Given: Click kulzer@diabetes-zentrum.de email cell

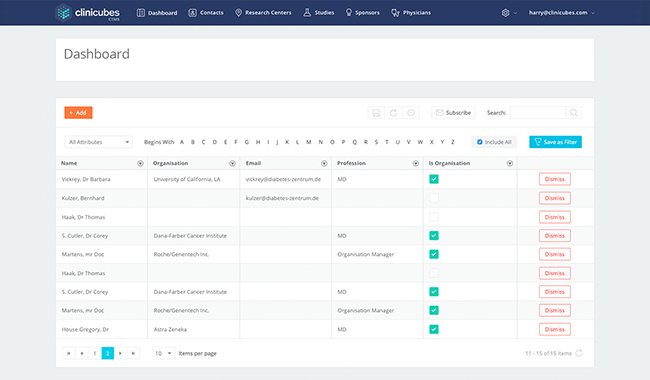Looking at the screenshot, I should pos(282,198).
